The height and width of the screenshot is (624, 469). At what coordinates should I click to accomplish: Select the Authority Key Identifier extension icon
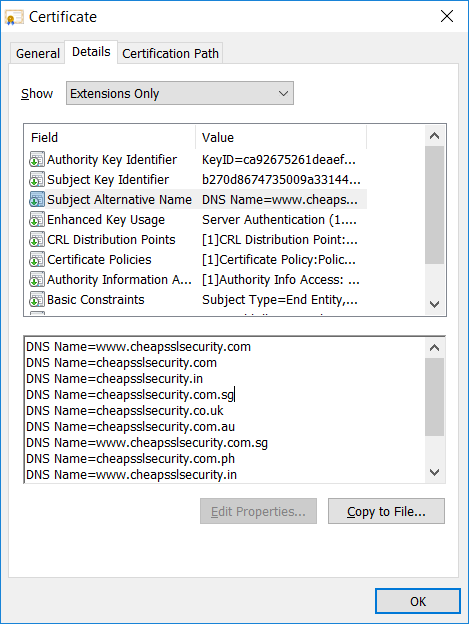[x=37, y=159]
